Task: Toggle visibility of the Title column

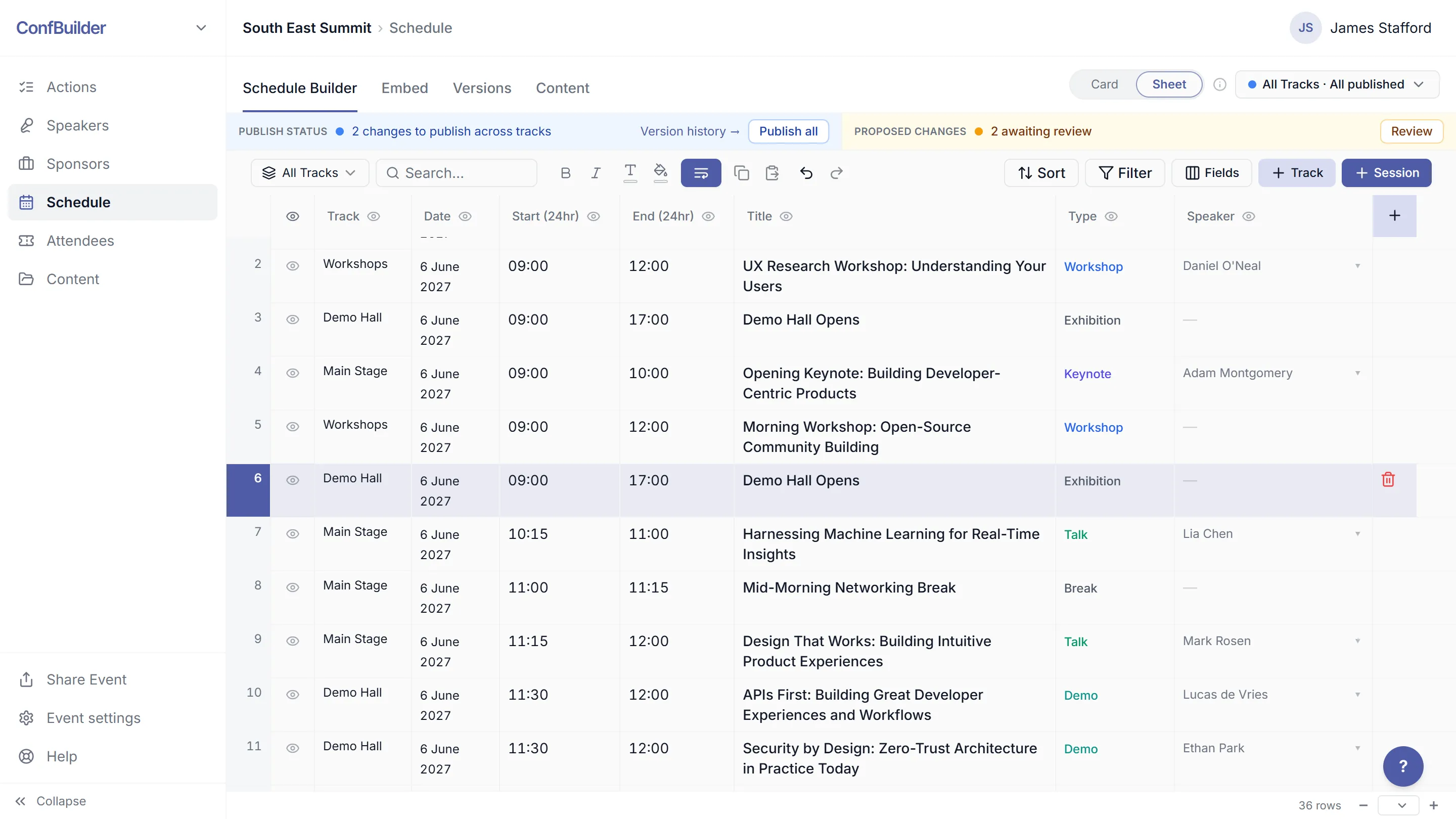Action: coord(786,216)
